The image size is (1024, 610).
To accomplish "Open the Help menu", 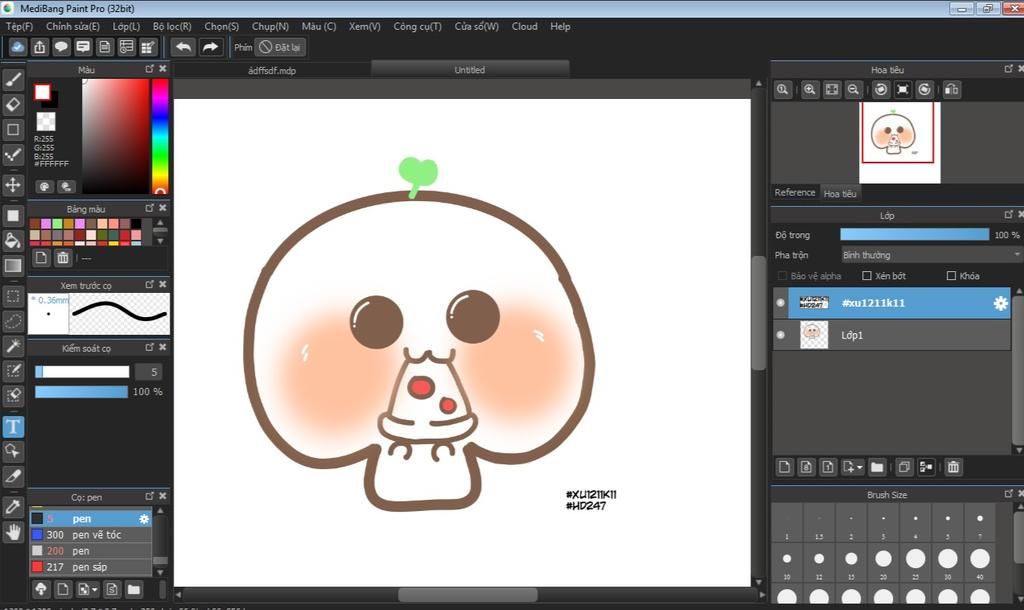I will coord(560,26).
